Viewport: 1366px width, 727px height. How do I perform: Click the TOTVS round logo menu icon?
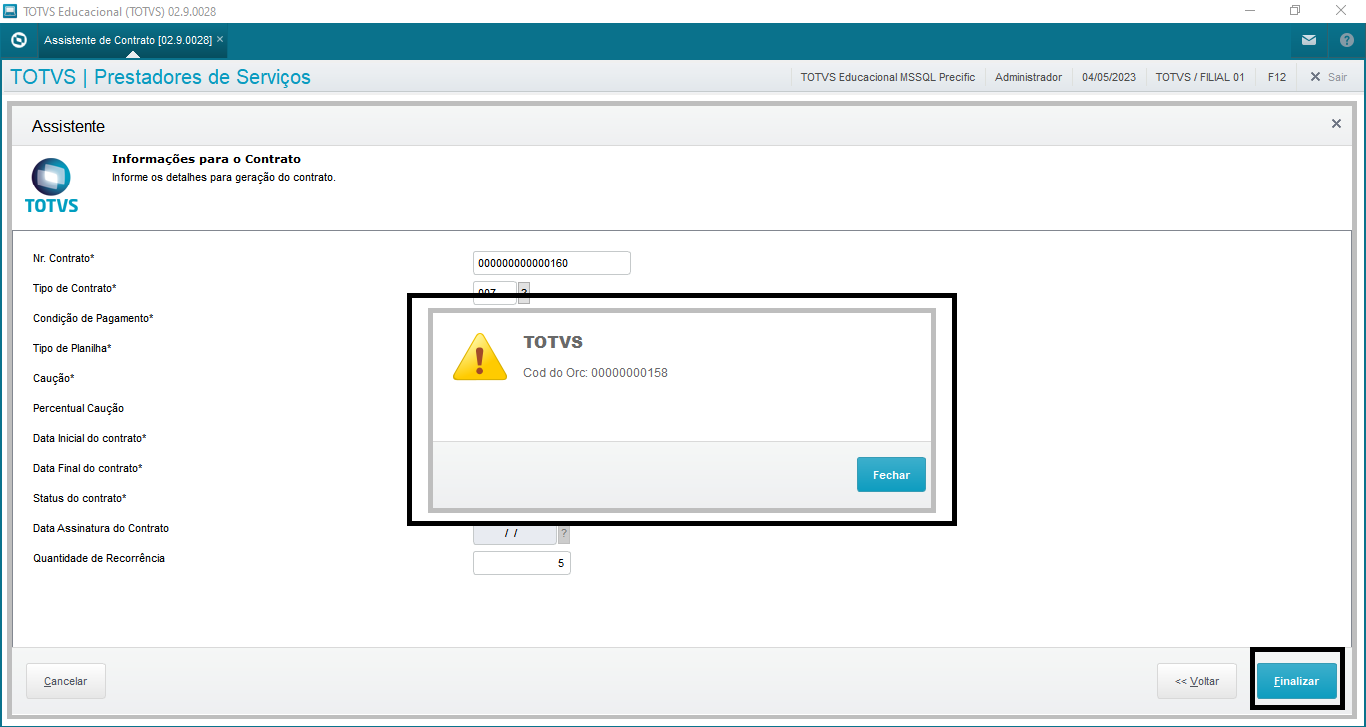(18, 41)
